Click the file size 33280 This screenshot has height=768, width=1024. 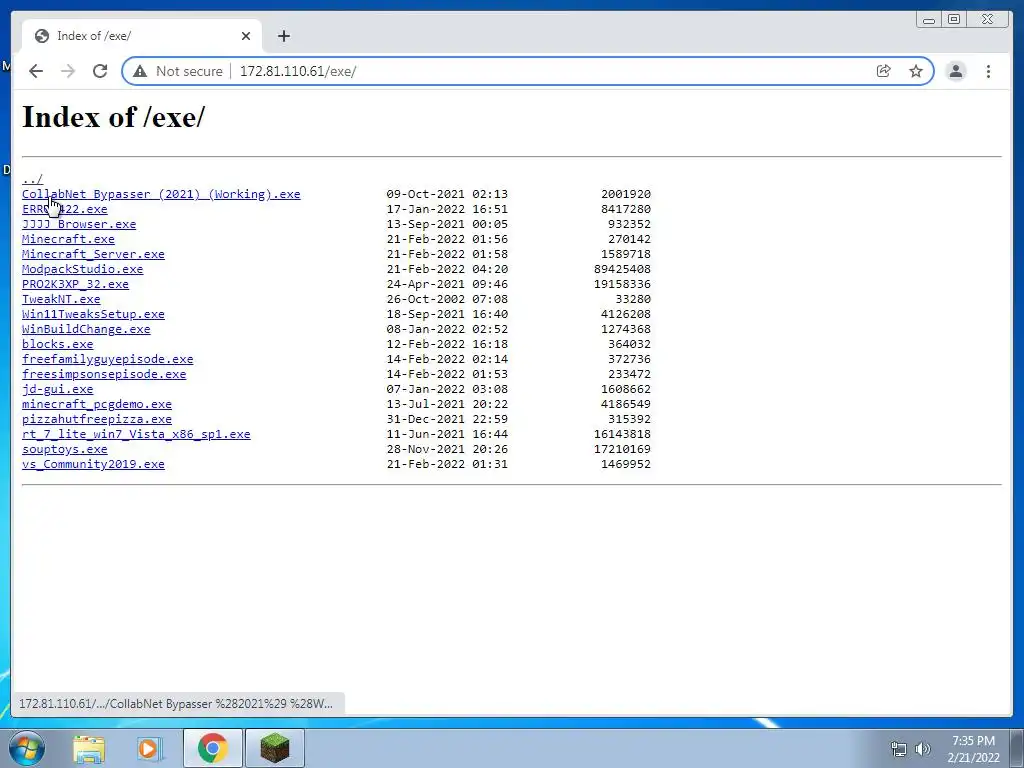pyautogui.click(x=633, y=299)
